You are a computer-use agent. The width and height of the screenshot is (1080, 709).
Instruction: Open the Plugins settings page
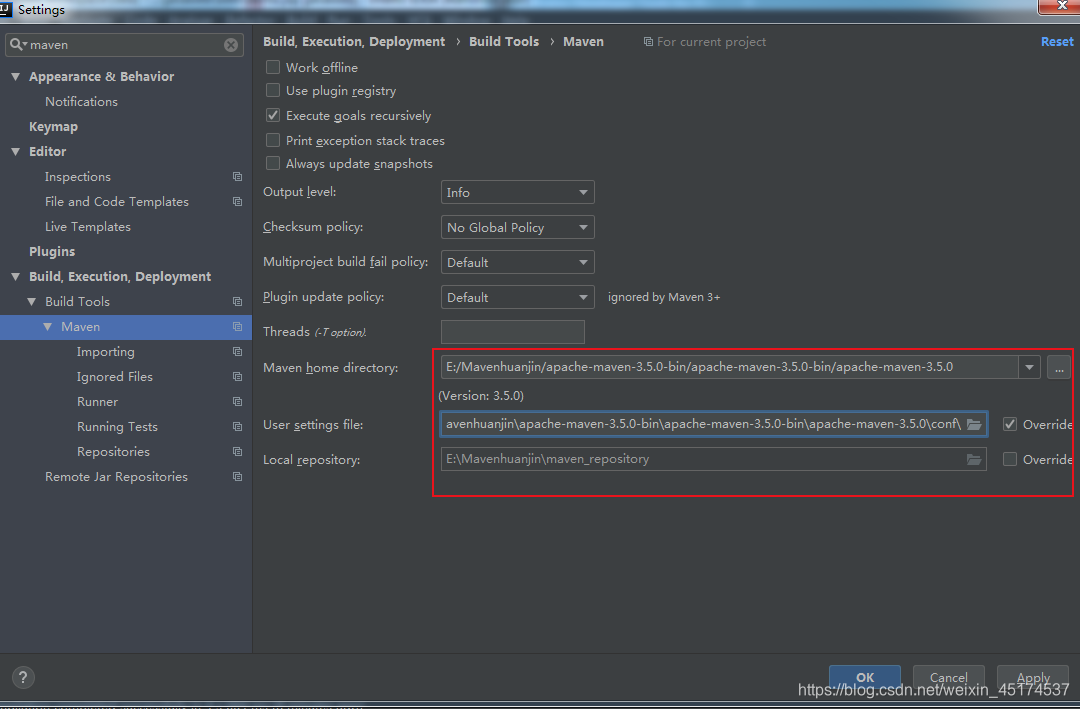click(x=52, y=251)
